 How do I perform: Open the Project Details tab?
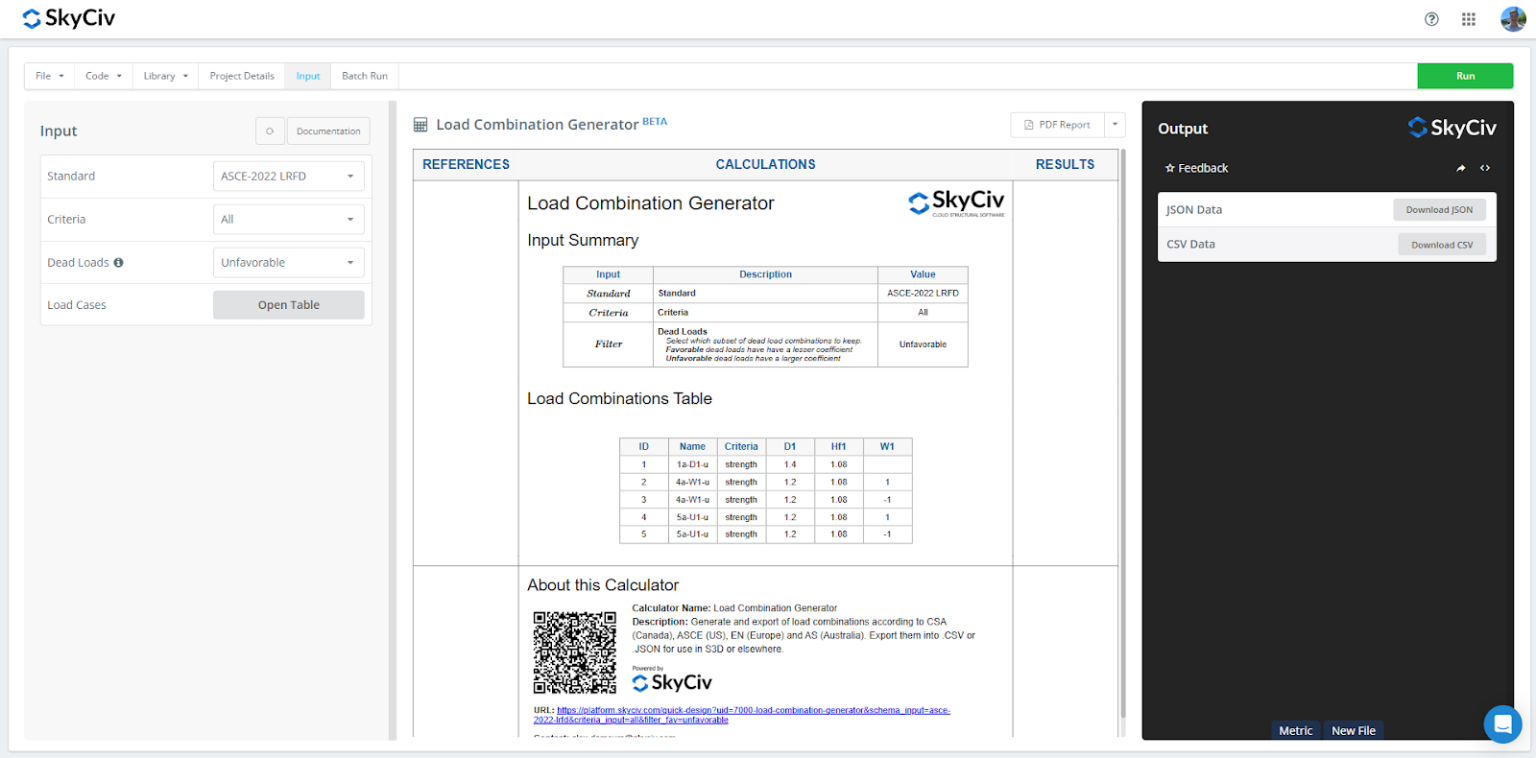(241, 76)
